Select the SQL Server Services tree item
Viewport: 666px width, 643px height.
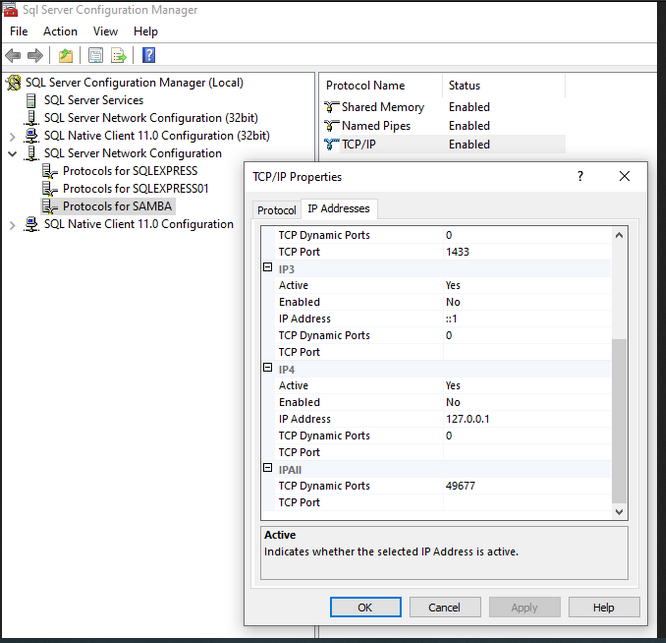point(94,100)
